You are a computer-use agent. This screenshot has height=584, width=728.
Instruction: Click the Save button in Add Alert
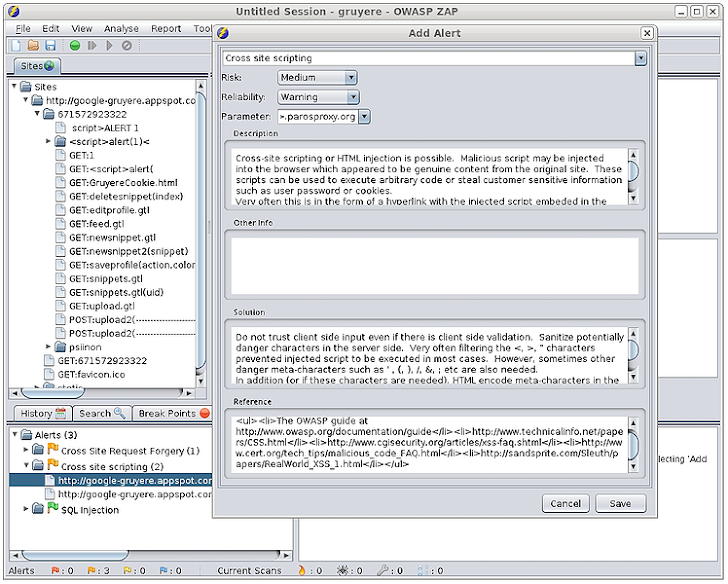pyautogui.click(x=620, y=504)
